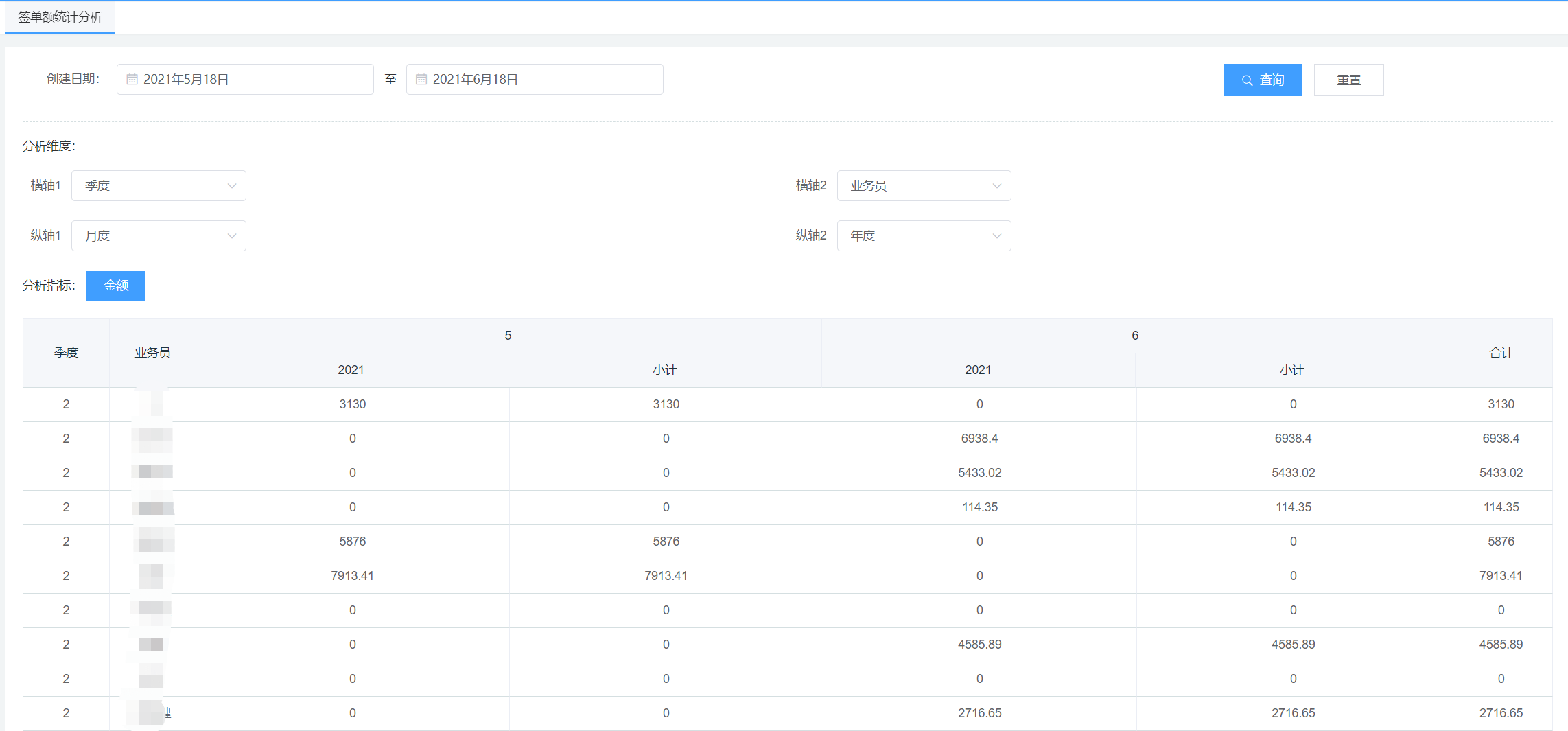Open the 横轴2 业务员 dropdown
This screenshot has height=731, width=1568.
(x=924, y=185)
